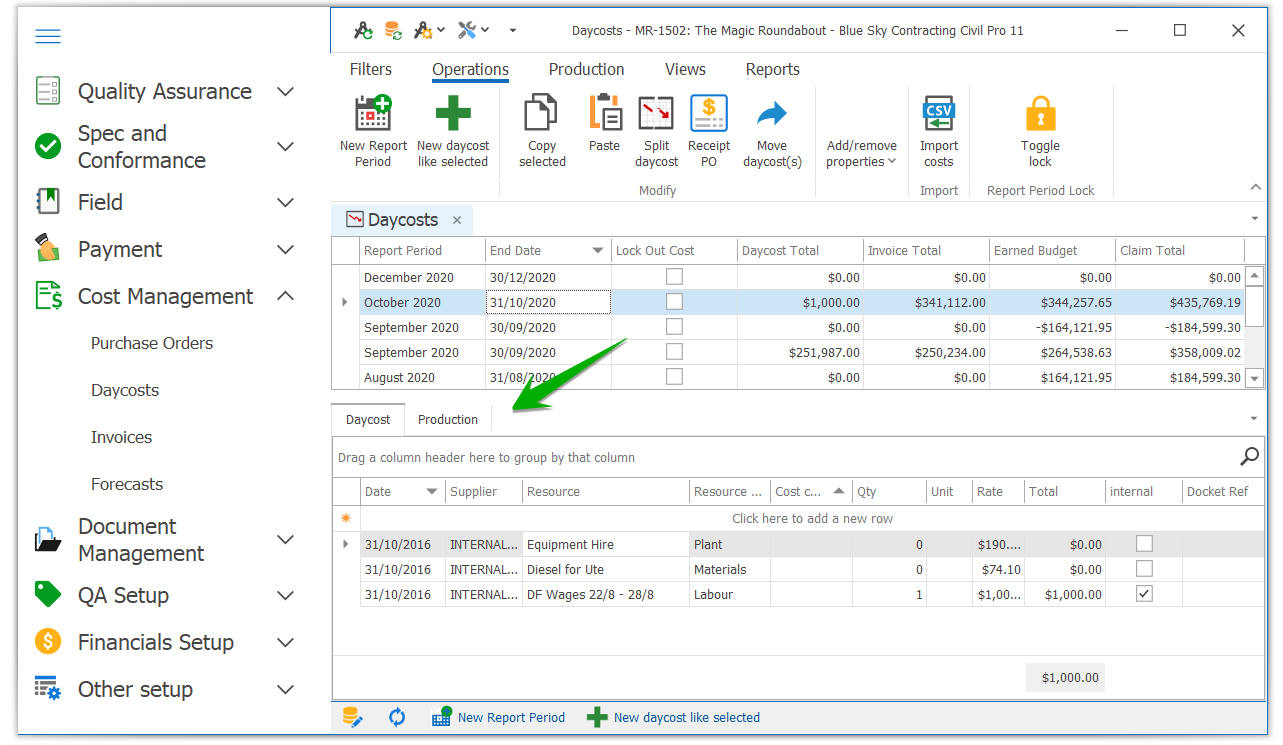Click the Other setup gear icon

pyautogui.click(x=48, y=689)
